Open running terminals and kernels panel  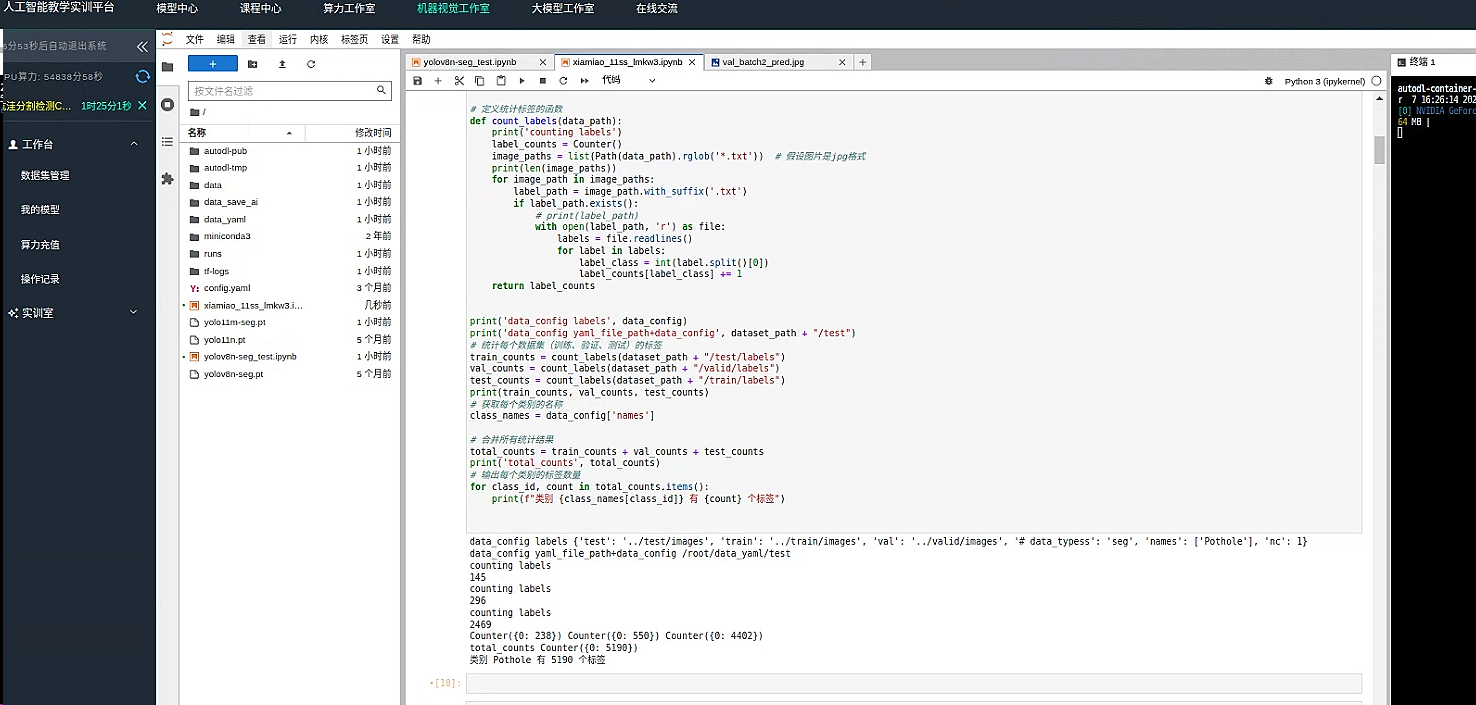[x=167, y=104]
